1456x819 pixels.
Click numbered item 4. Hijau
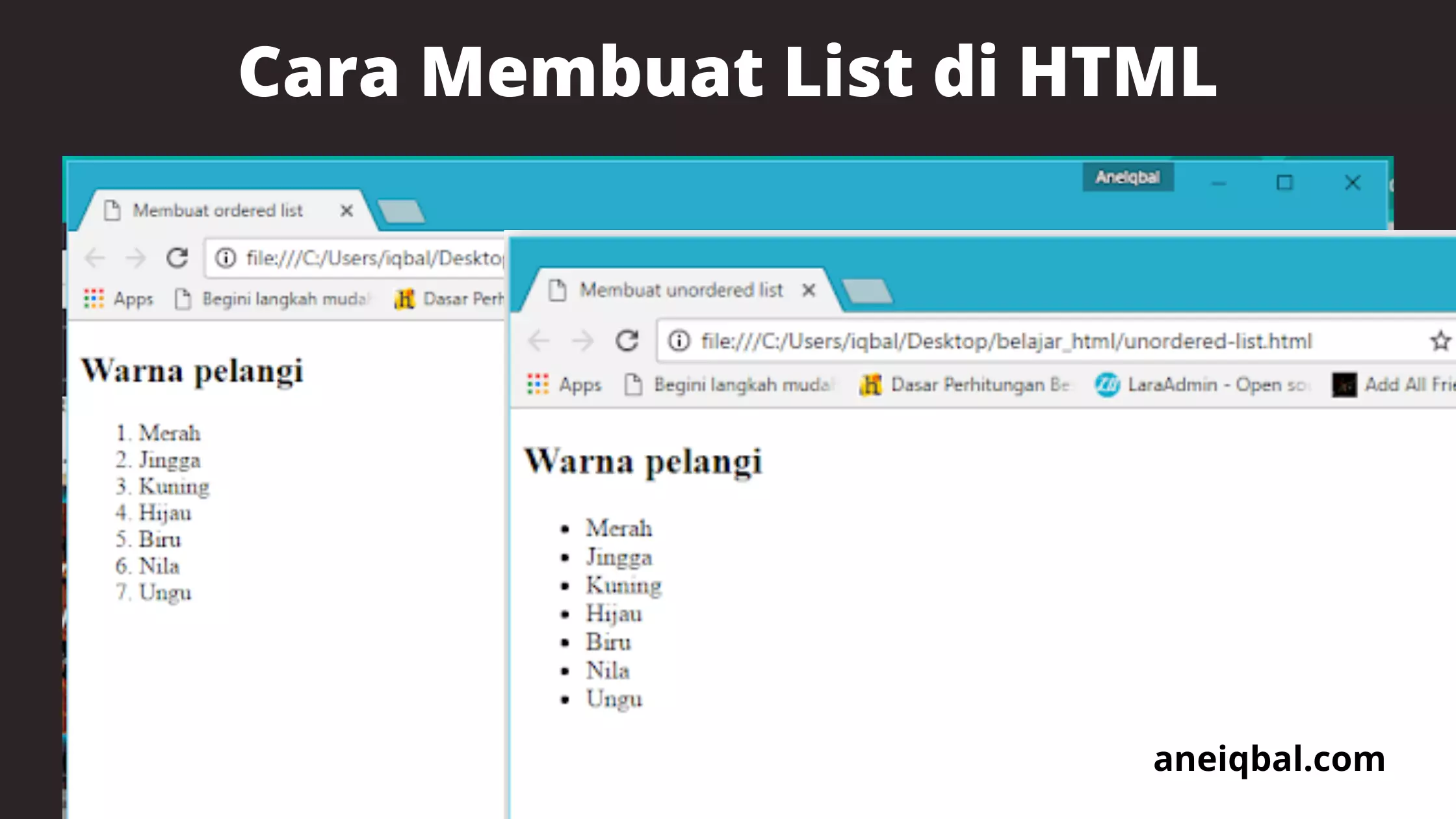153,513
